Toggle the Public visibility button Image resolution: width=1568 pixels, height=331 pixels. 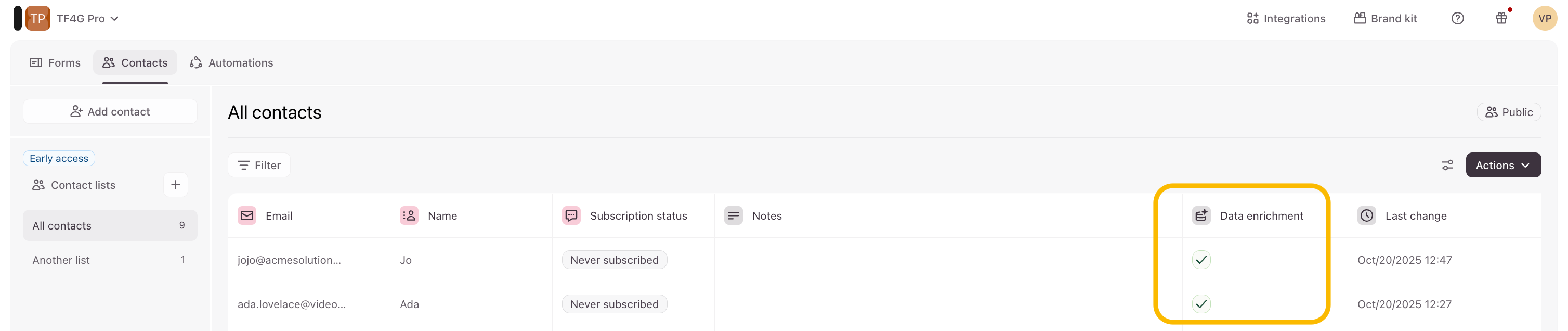pyautogui.click(x=1509, y=112)
